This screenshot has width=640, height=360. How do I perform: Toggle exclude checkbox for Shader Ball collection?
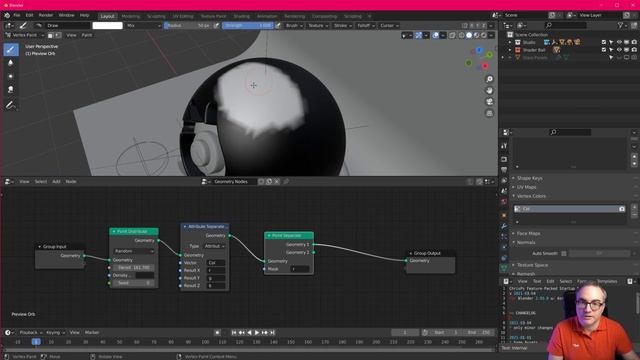(x=604, y=50)
